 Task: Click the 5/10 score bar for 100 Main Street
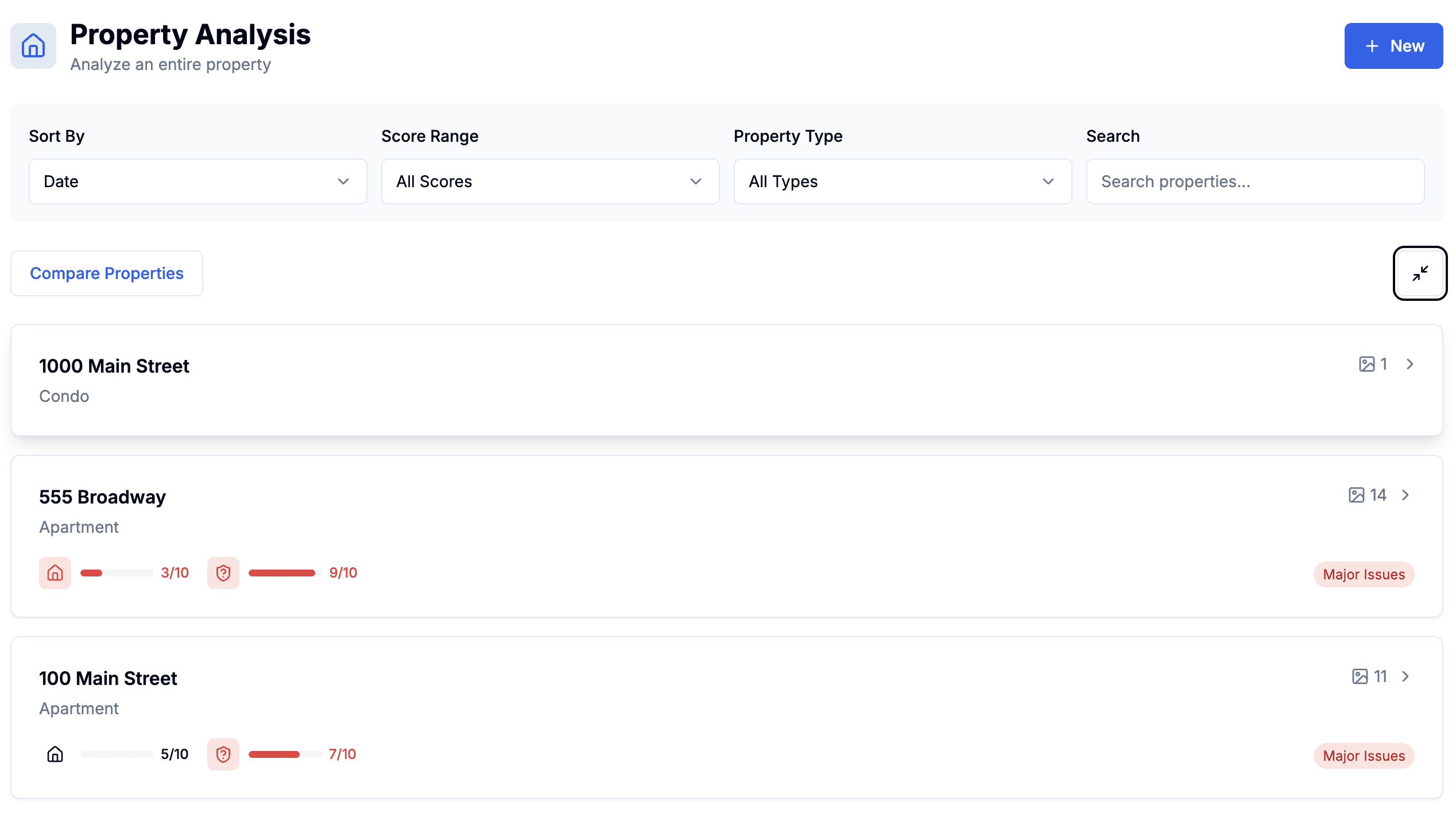click(x=117, y=754)
